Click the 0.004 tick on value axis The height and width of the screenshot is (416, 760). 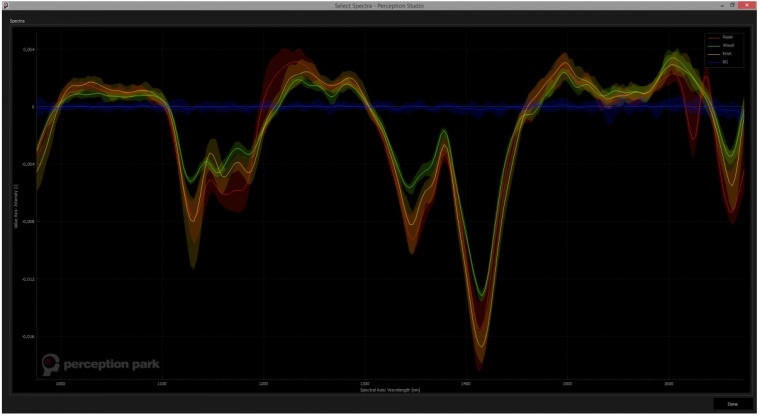(28, 49)
